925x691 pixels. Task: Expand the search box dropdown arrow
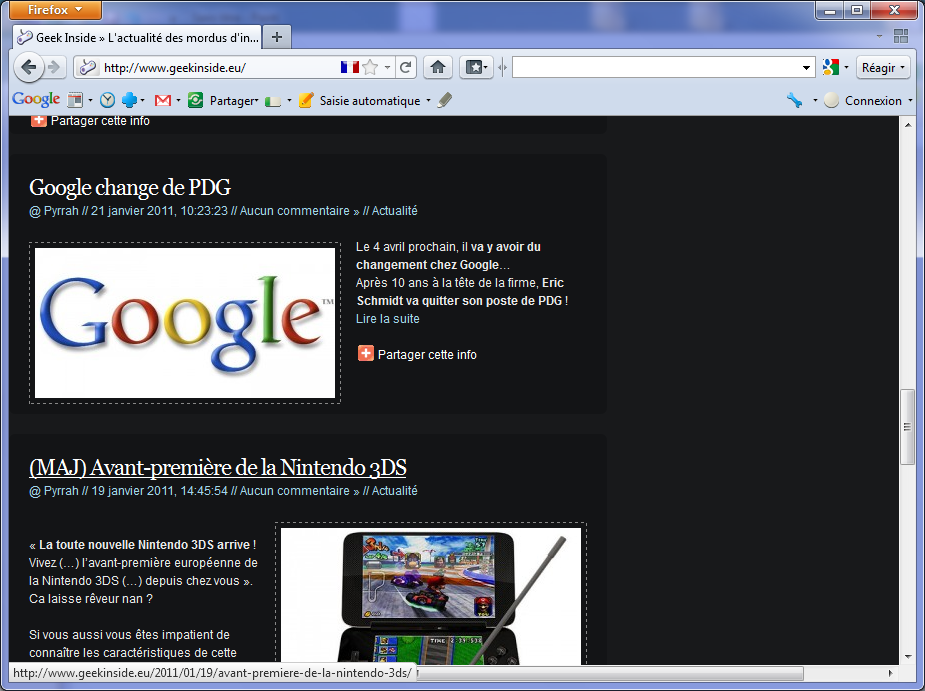click(x=806, y=68)
